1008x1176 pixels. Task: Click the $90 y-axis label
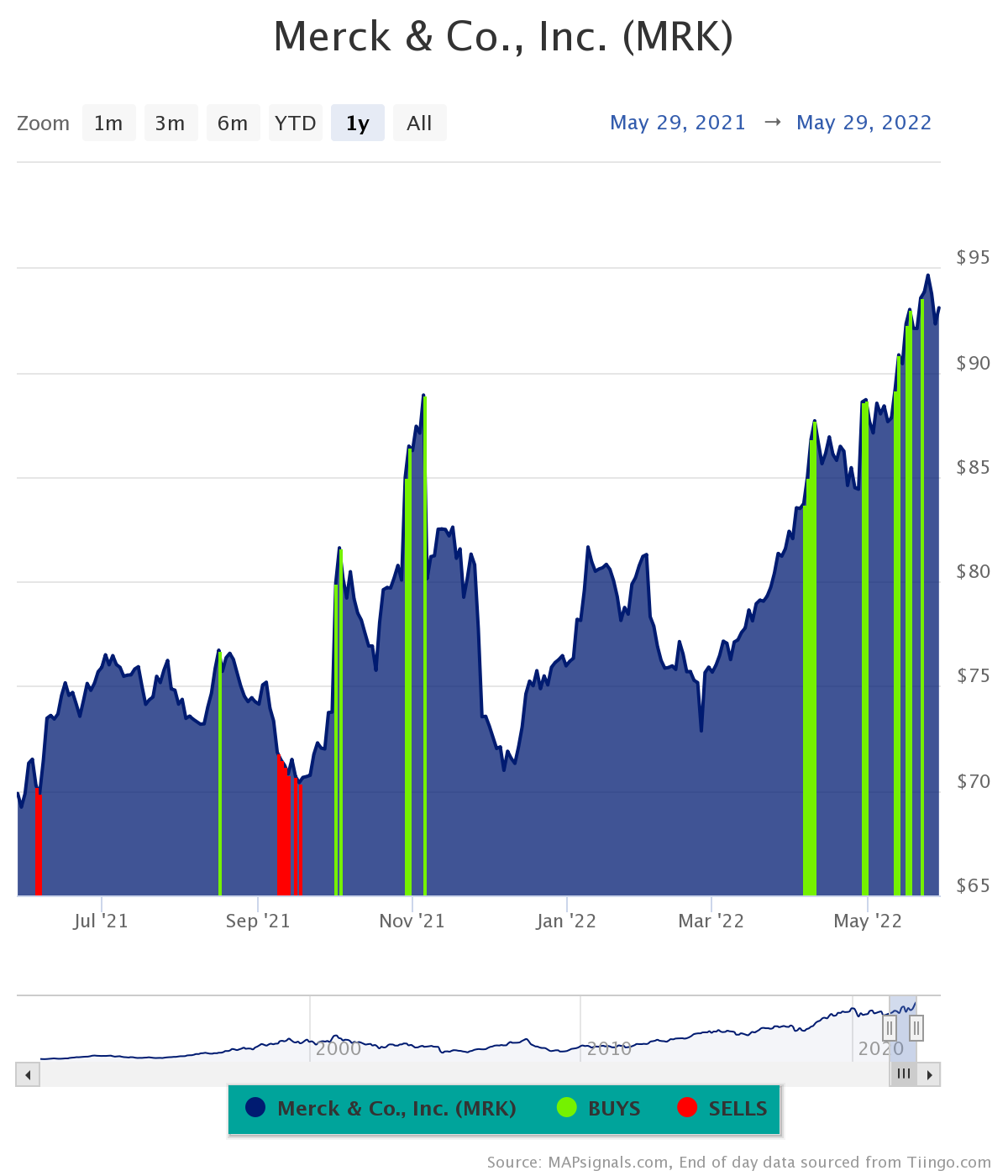tap(974, 363)
